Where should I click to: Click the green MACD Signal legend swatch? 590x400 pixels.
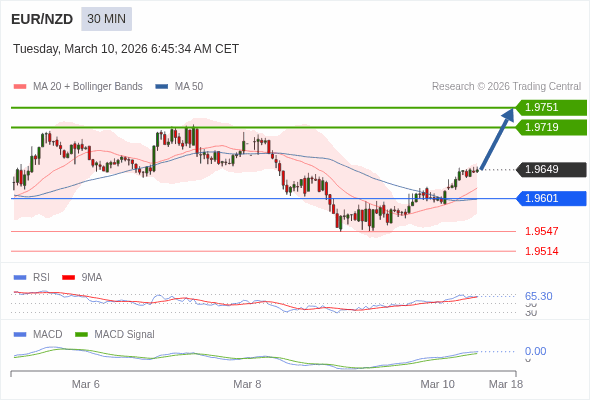[81, 335]
